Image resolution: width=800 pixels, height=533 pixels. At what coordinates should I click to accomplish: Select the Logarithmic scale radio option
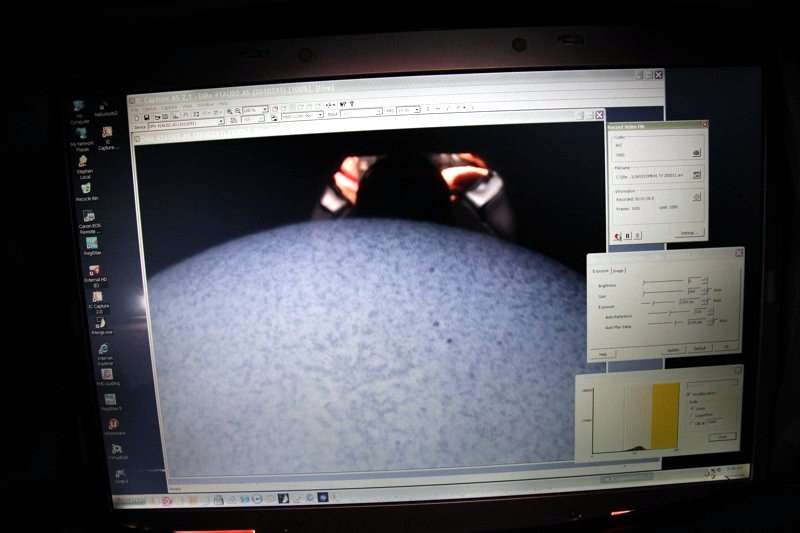[692, 415]
